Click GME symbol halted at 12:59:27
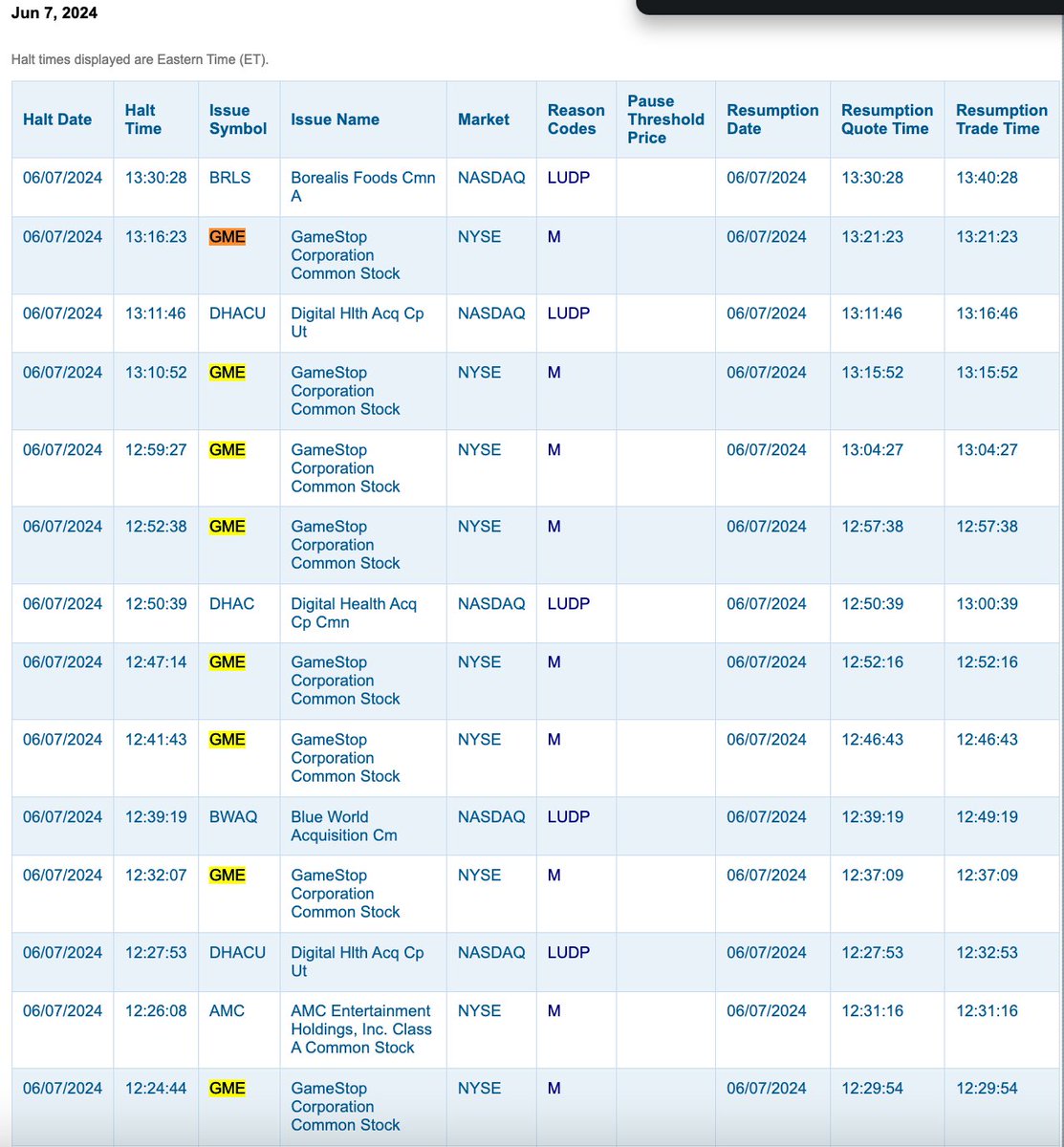Screen dimensions: 1064x1147 point(228,450)
